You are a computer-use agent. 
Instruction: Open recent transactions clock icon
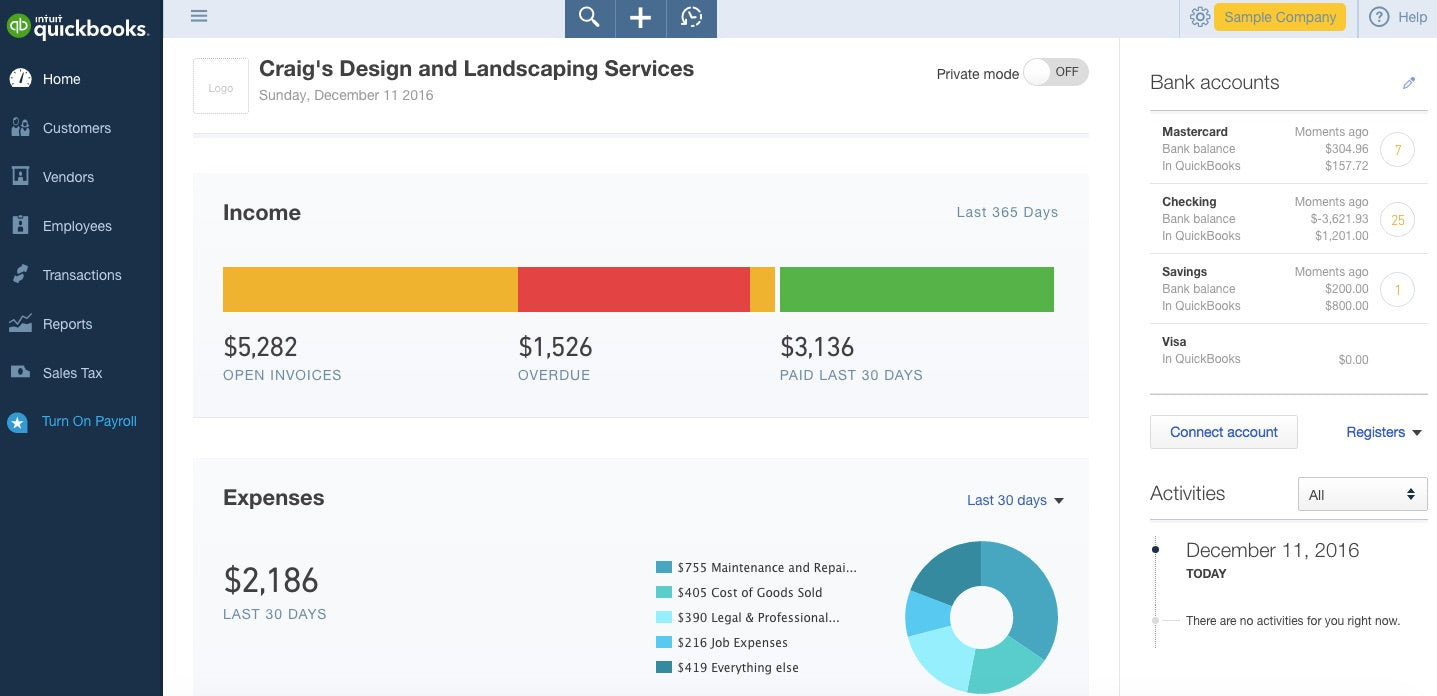pyautogui.click(x=691, y=18)
